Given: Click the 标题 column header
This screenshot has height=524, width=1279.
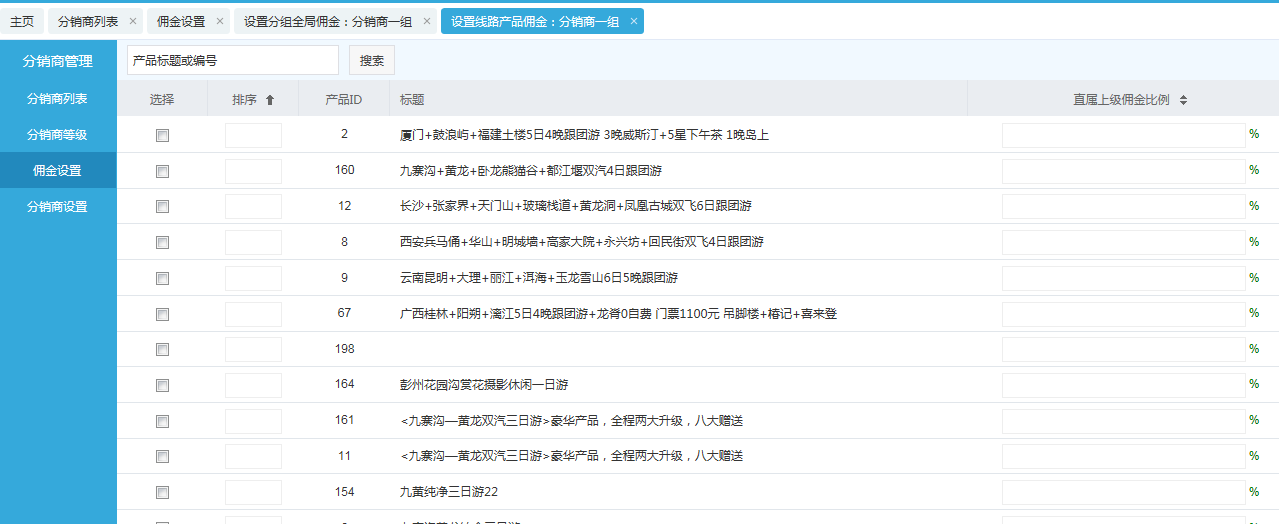Looking at the screenshot, I should coord(412,100).
